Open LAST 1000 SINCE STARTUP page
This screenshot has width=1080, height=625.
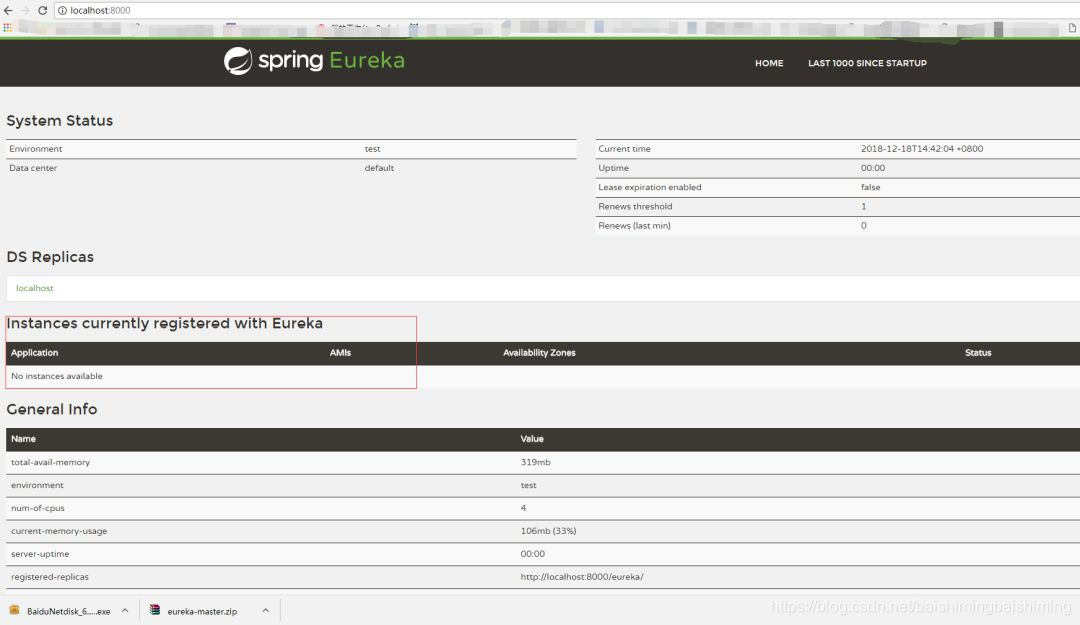pos(867,63)
